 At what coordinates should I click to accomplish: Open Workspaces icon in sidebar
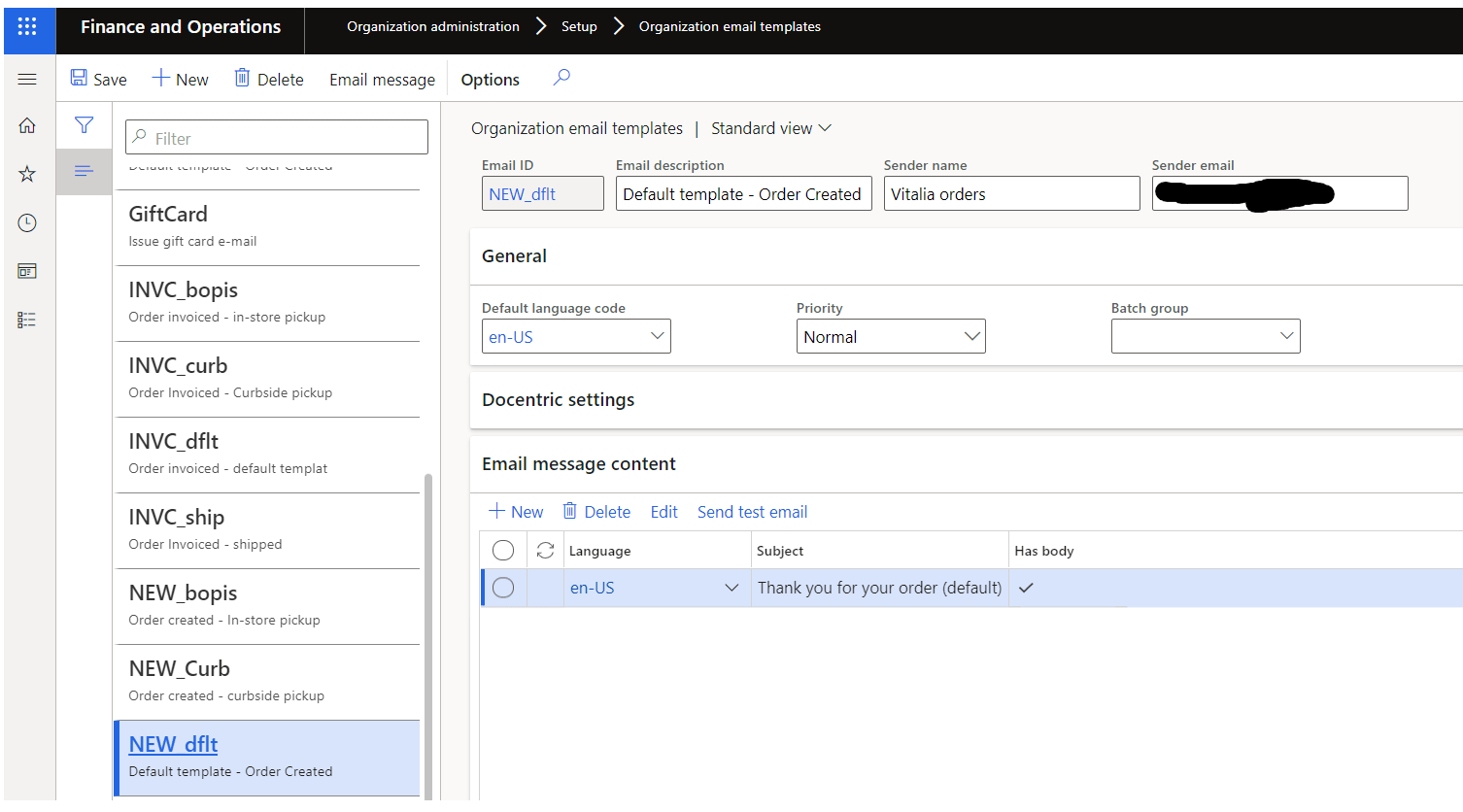[27, 271]
